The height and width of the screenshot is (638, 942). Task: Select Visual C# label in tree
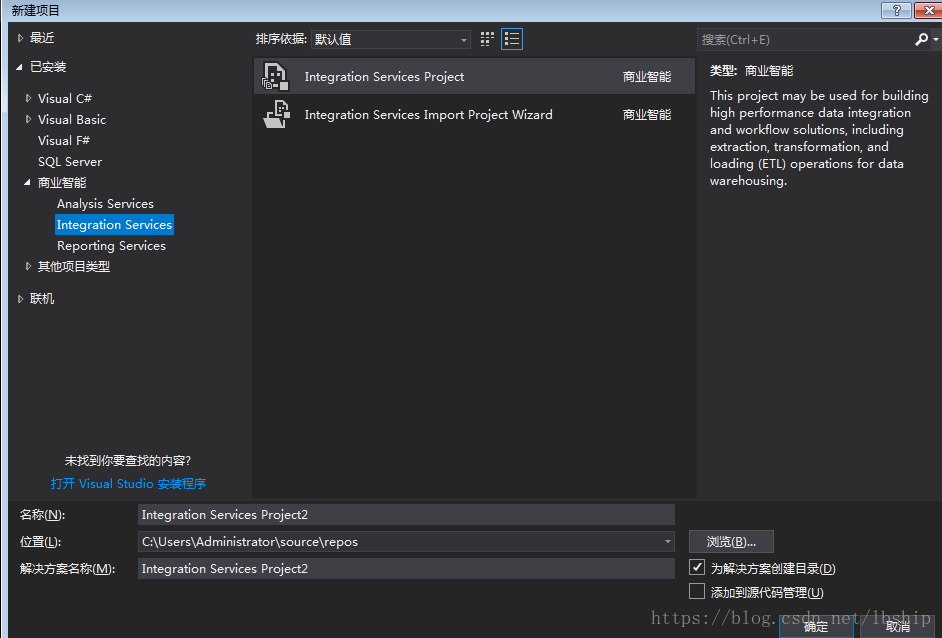click(65, 99)
